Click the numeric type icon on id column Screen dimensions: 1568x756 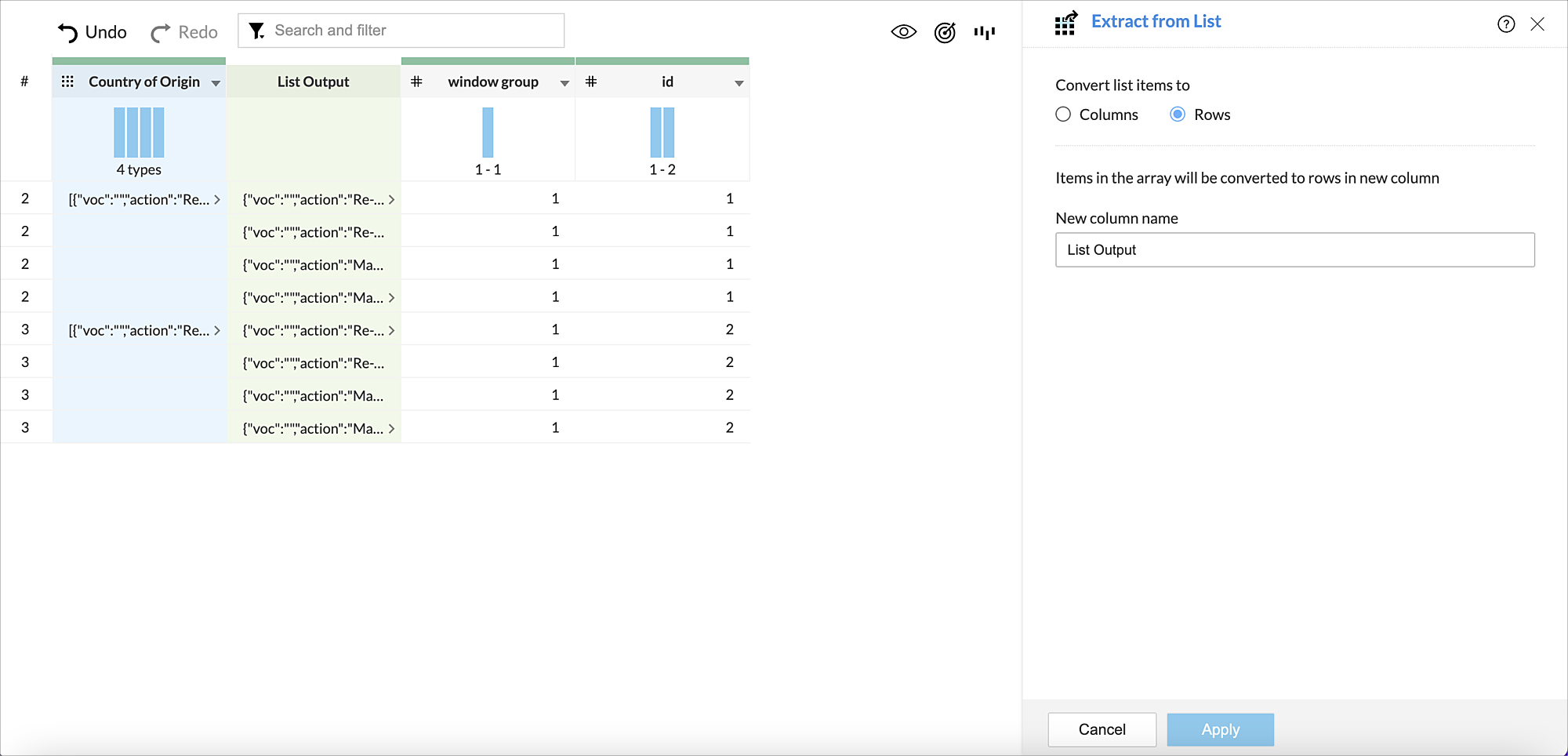pos(592,81)
